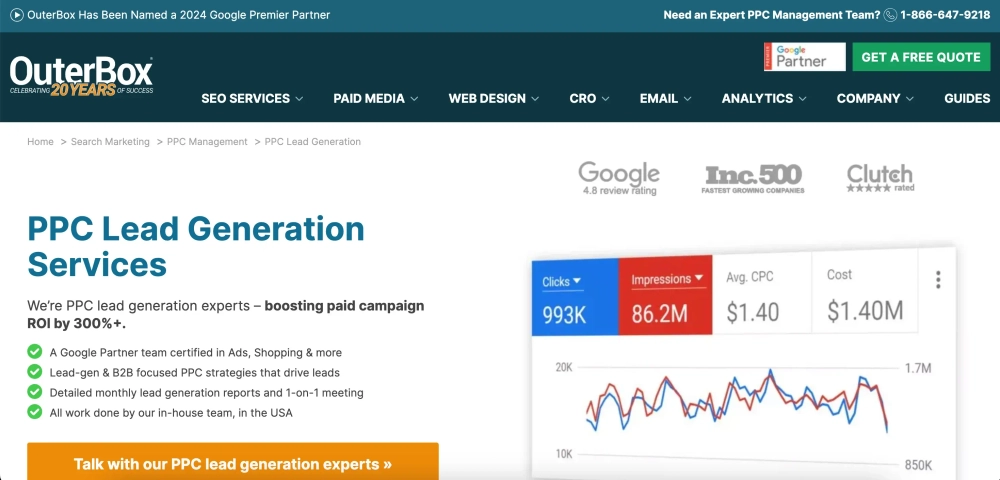Click the PPC Lead Generation breadcrumb text
1000x480 pixels.
click(x=312, y=142)
